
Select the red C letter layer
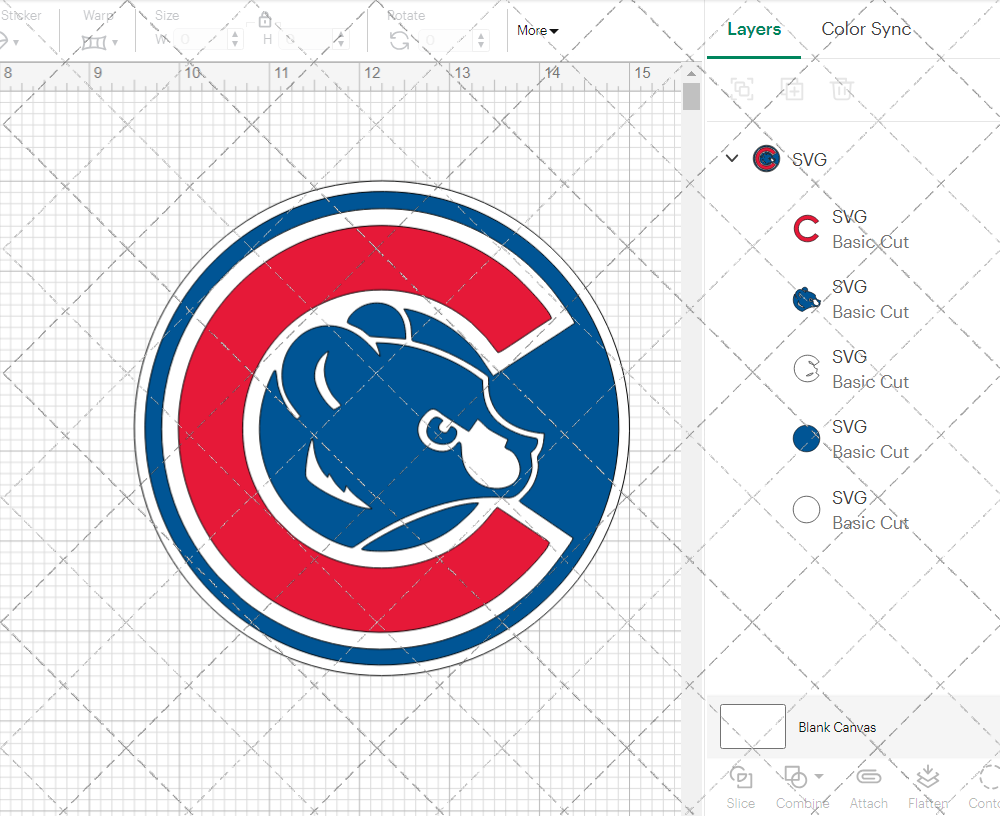click(851, 229)
